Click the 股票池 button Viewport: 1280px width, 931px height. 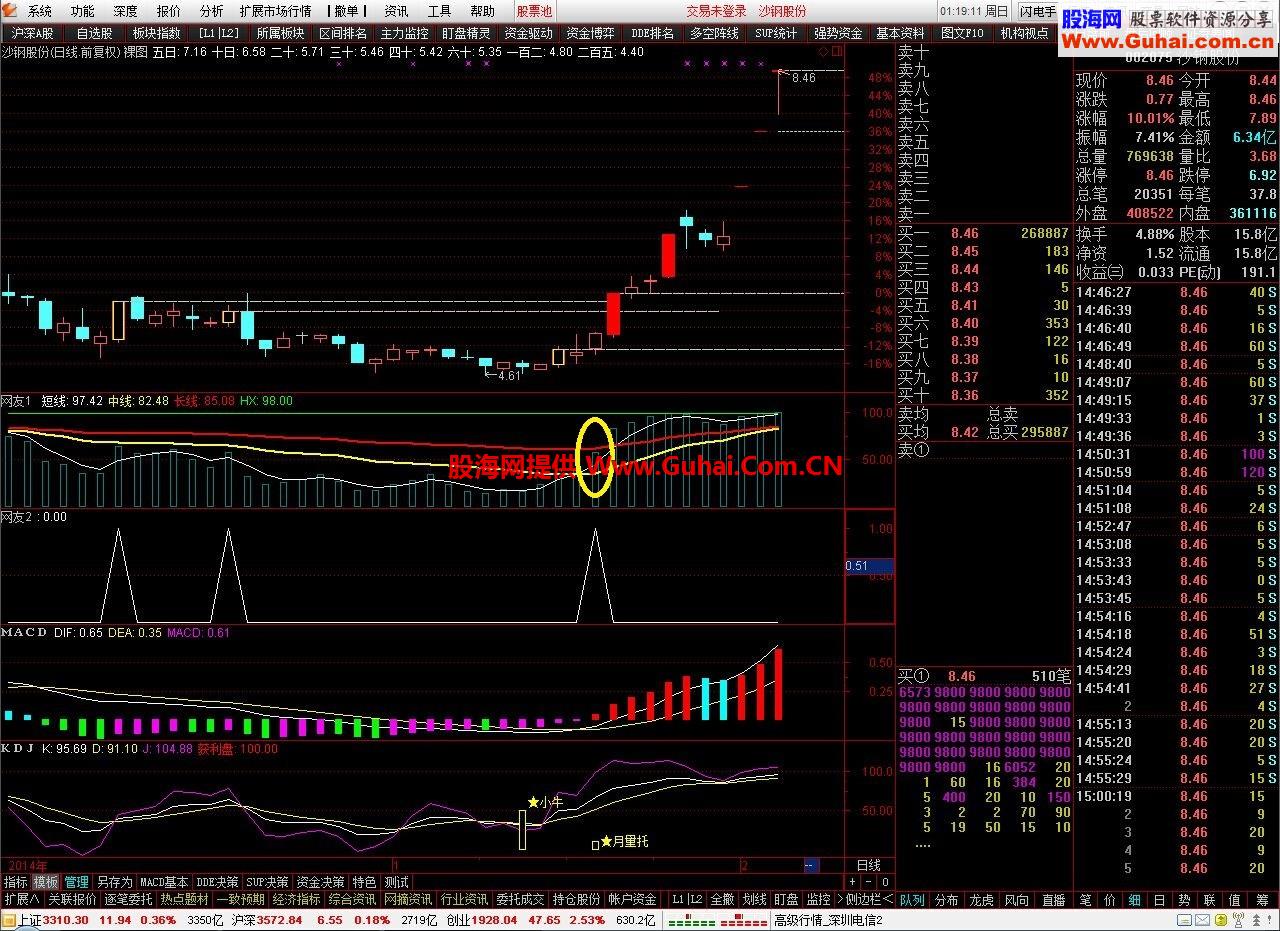(x=533, y=11)
